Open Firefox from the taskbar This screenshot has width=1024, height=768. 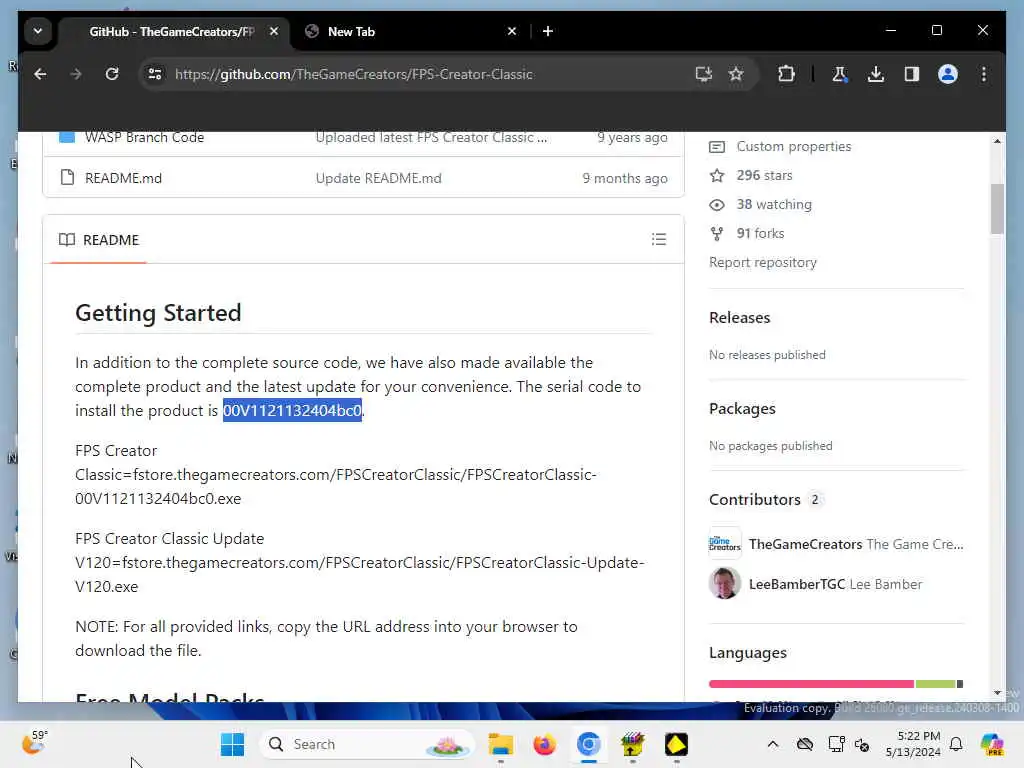(544, 744)
